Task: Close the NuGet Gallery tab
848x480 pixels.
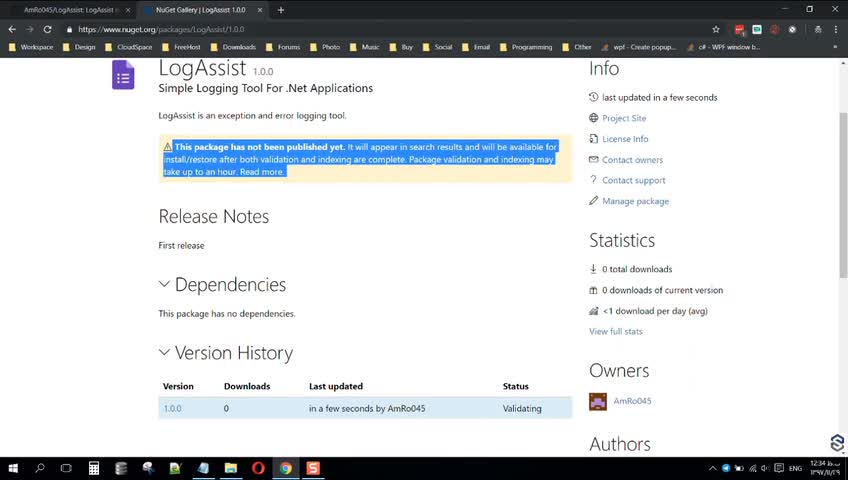Action: (260, 10)
